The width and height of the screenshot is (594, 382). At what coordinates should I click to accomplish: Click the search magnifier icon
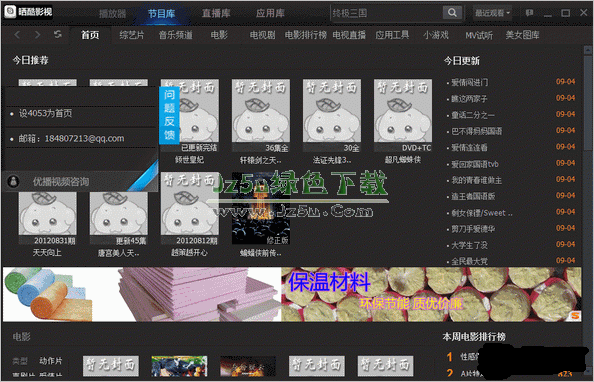coord(452,13)
